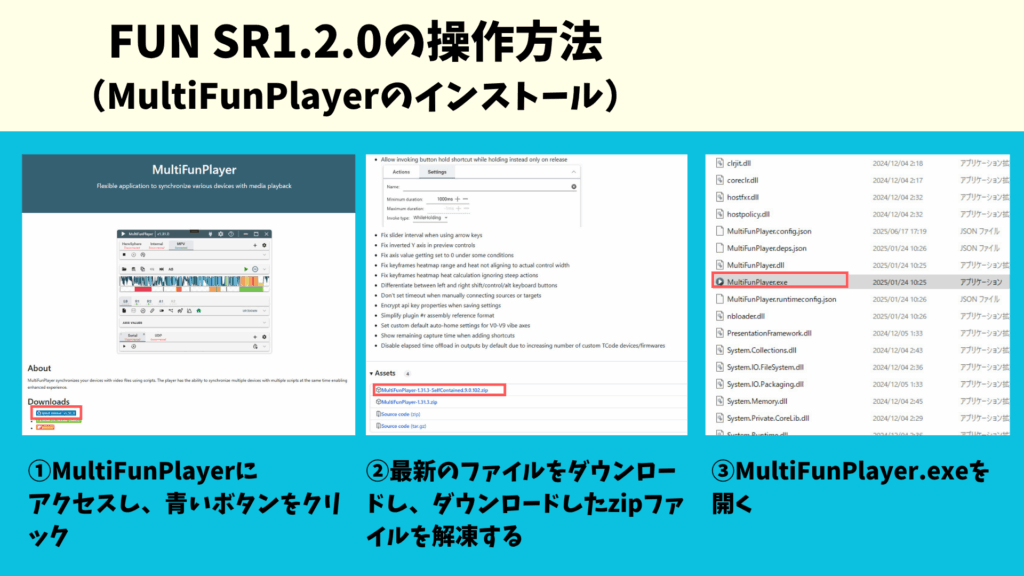Screen dimensions: 1024x576
Task: Click the zip icon beside MultiFunPlayer-1.31.3.zip
Action: click(378, 401)
